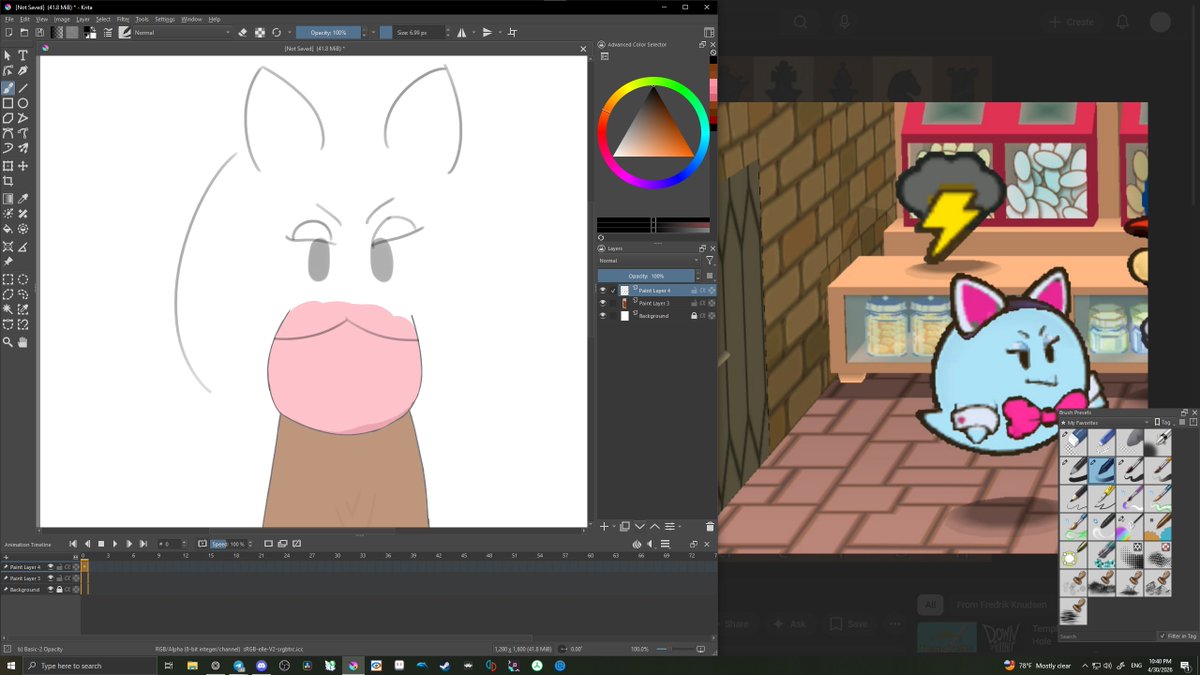Select the Zoom magnifier tool
Viewport: 1200px width, 675px height.
click(x=8, y=342)
